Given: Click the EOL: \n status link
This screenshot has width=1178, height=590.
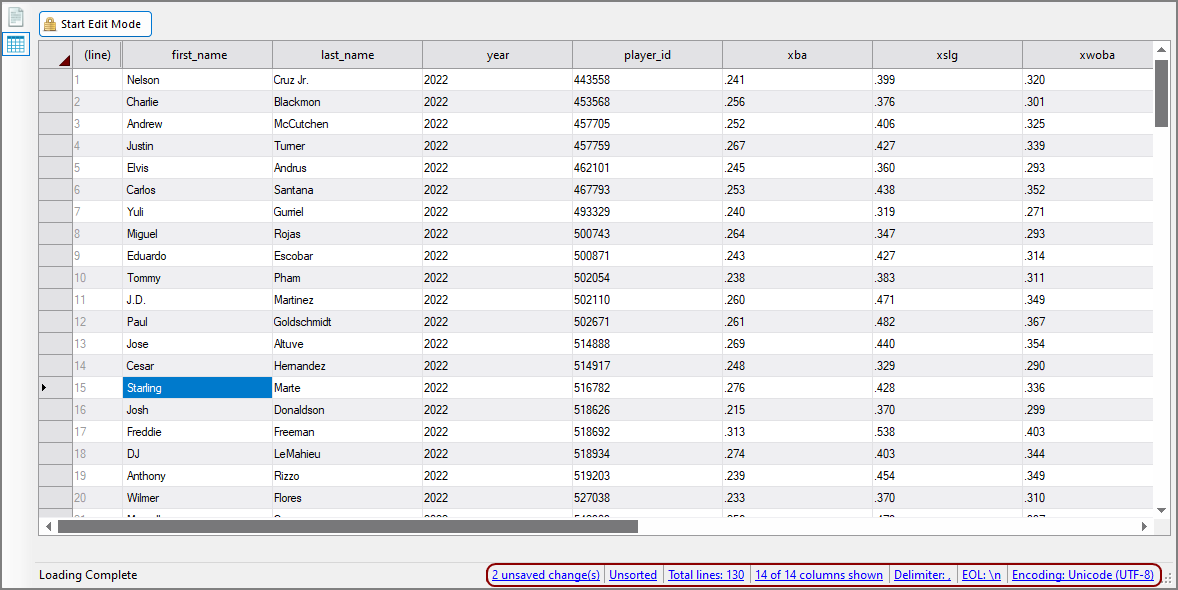Looking at the screenshot, I should 980,575.
